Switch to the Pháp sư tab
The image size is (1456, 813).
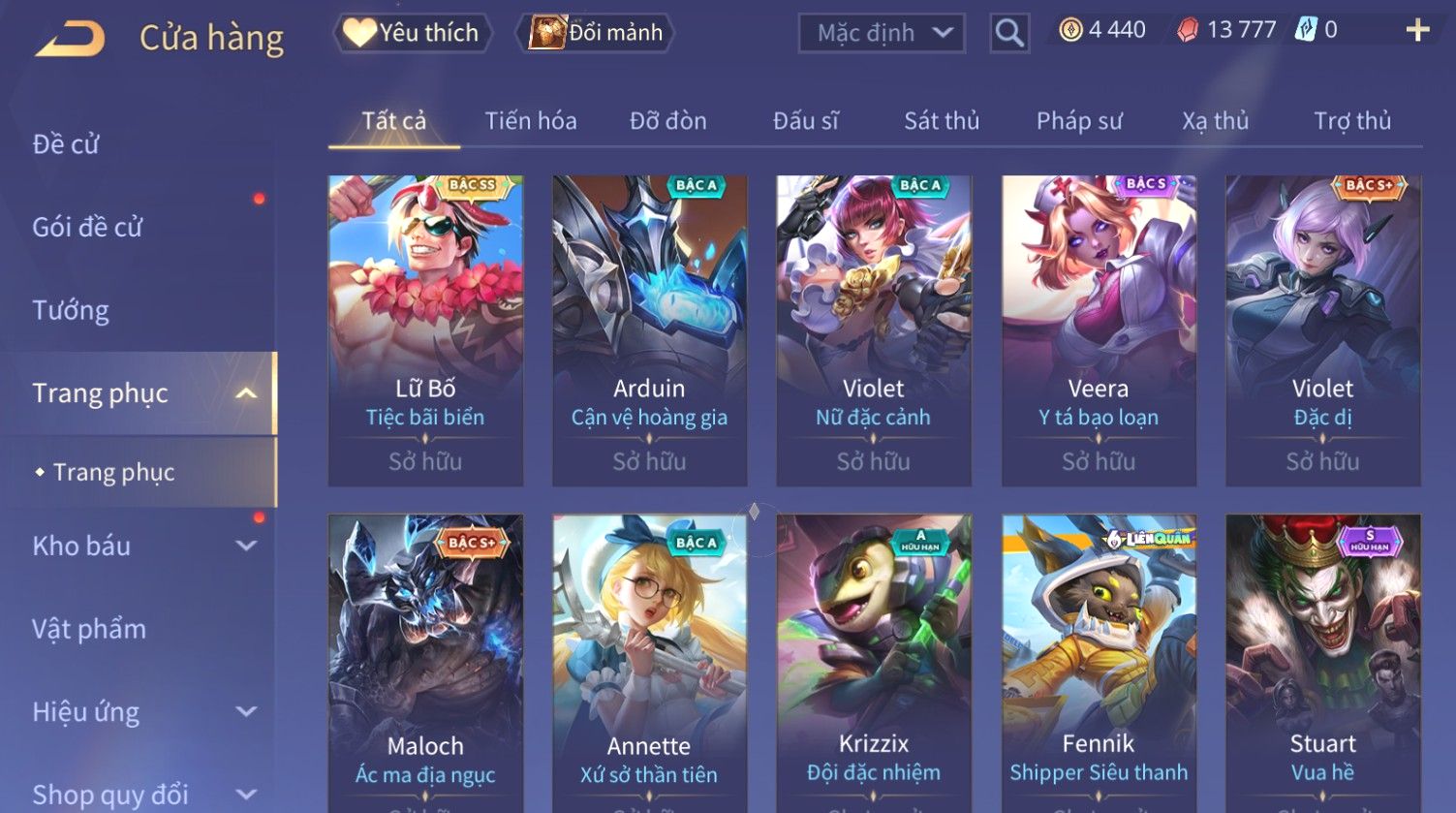1079,121
